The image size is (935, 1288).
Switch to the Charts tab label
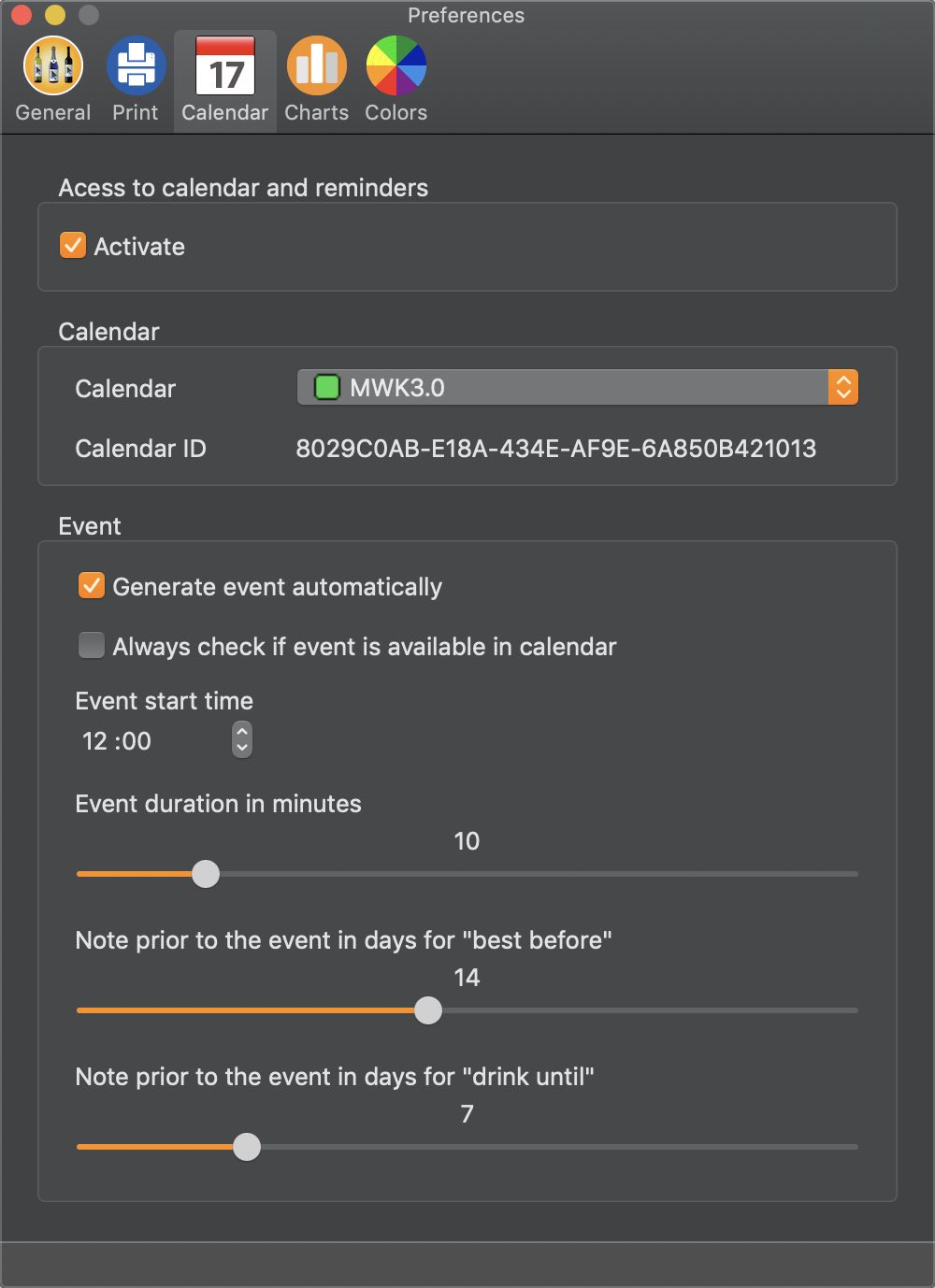point(316,112)
